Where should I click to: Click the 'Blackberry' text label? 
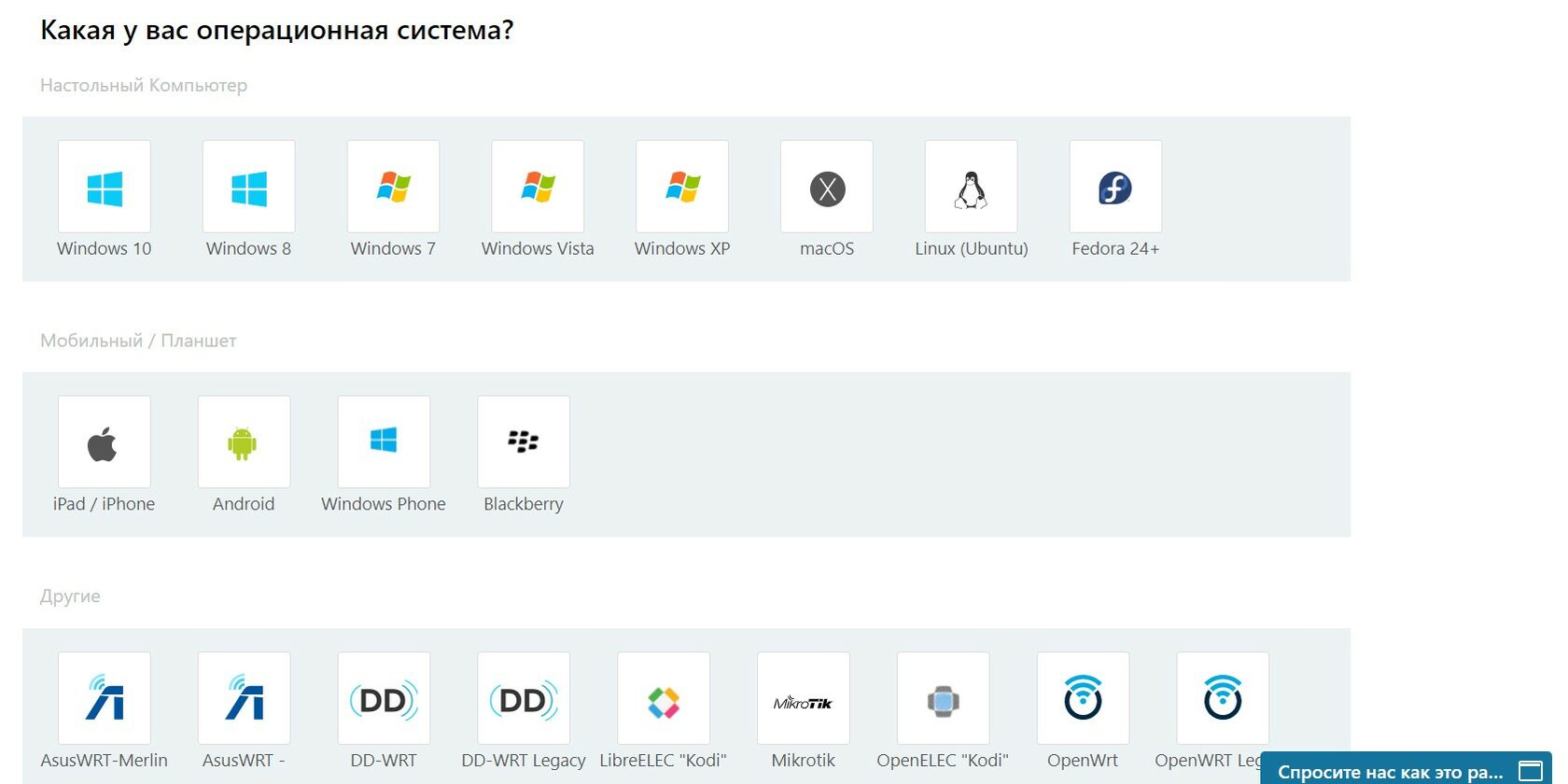[x=524, y=504]
